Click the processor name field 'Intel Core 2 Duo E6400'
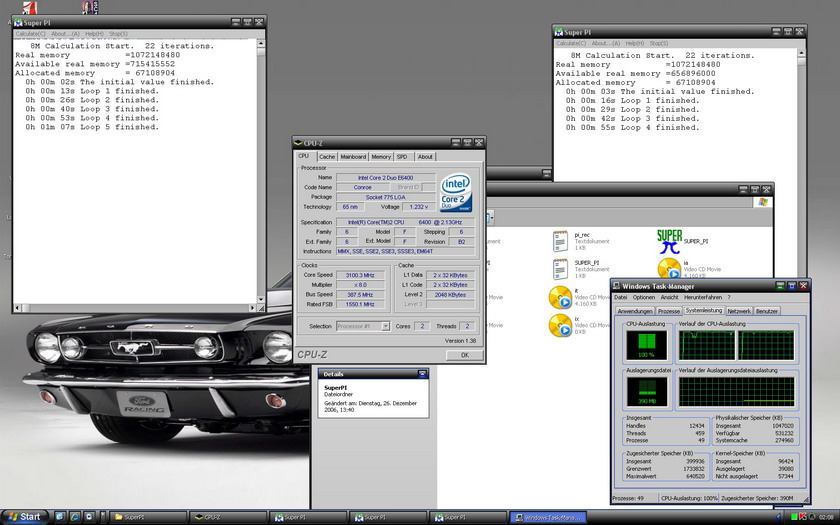840x525 pixels. point(386,178)
